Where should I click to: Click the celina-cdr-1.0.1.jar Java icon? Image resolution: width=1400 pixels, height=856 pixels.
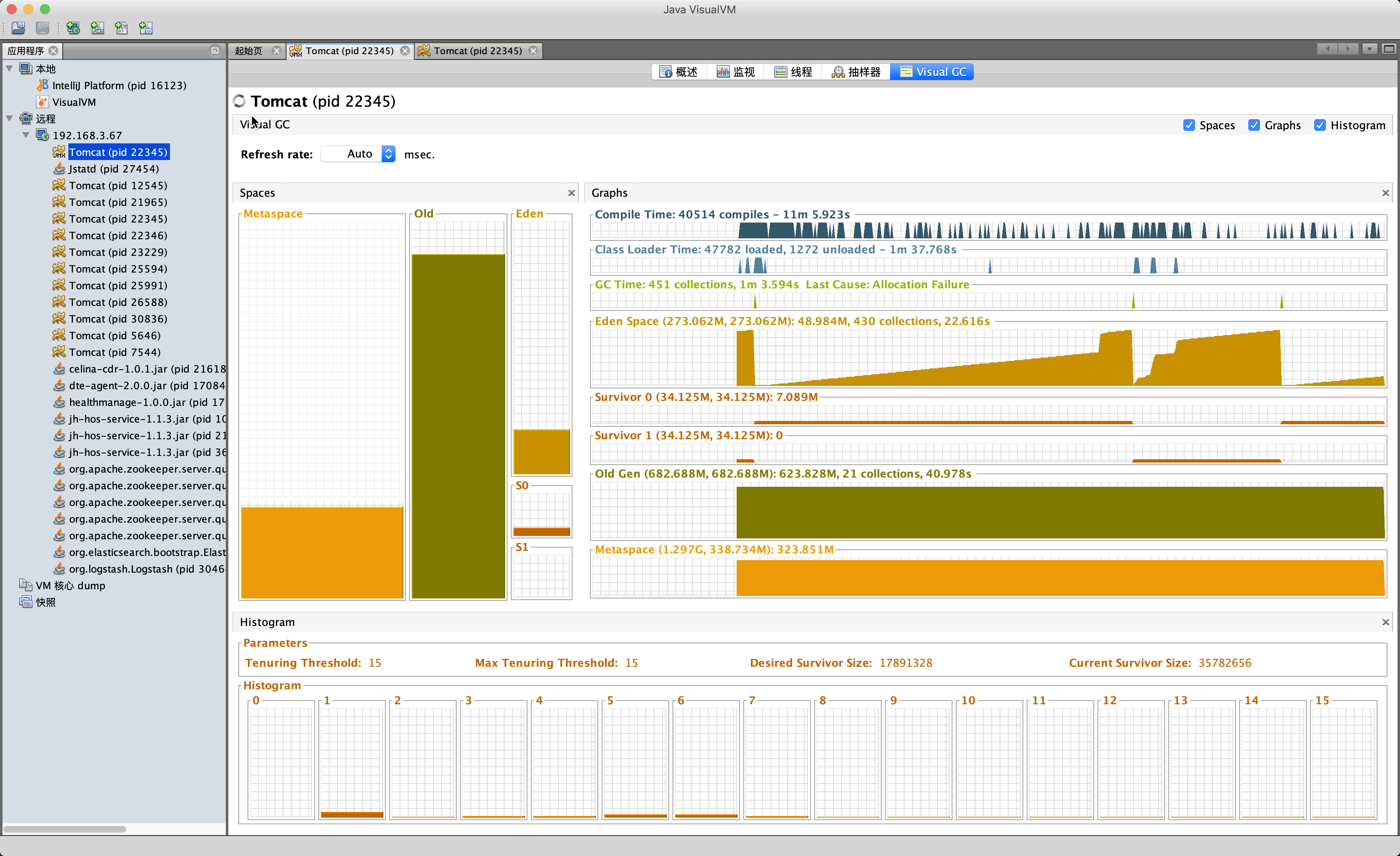pyautogui.click(x=59, y=368)
